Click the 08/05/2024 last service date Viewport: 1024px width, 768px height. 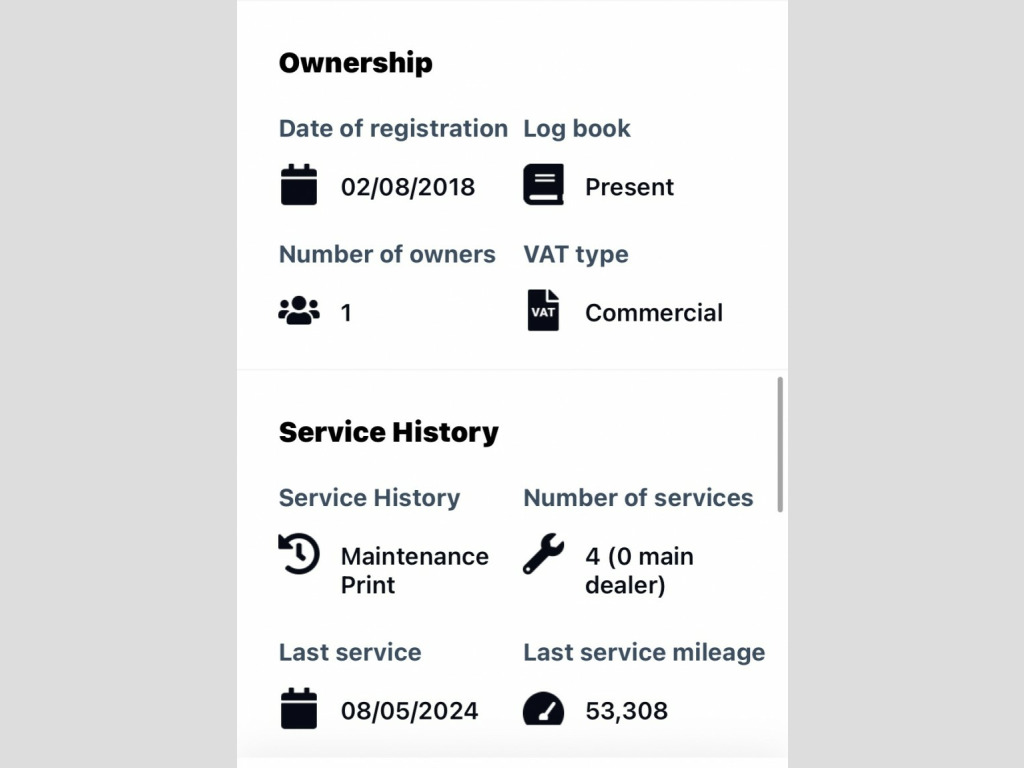coord(409,711)
